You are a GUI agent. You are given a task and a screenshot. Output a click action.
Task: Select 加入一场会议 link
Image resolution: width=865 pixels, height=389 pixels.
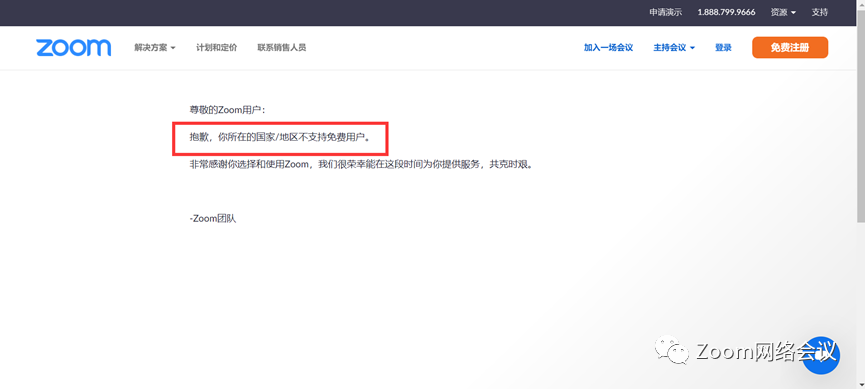pyautogui.click(x=608, y=47)
